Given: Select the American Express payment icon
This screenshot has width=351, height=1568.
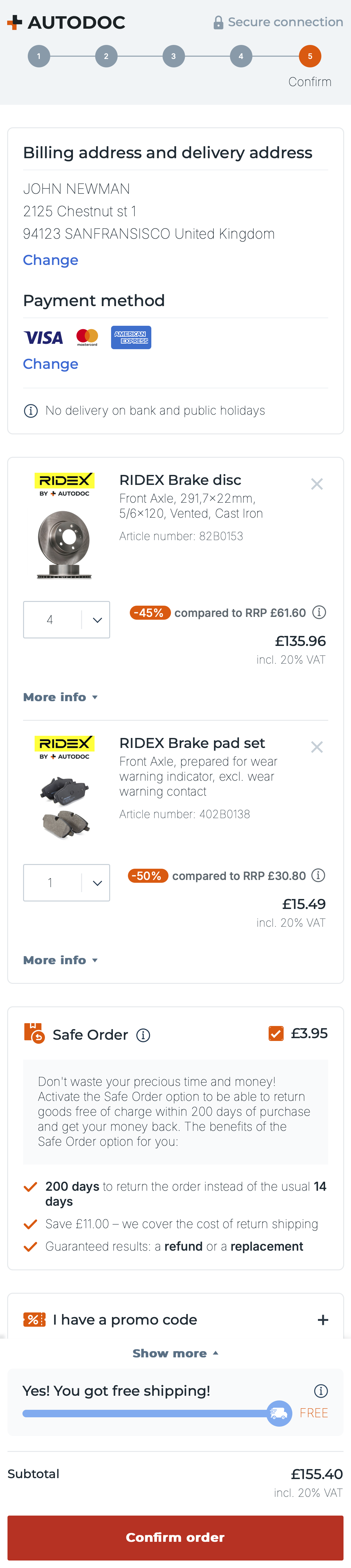Looking at the screenshot, I should (131, 337).
